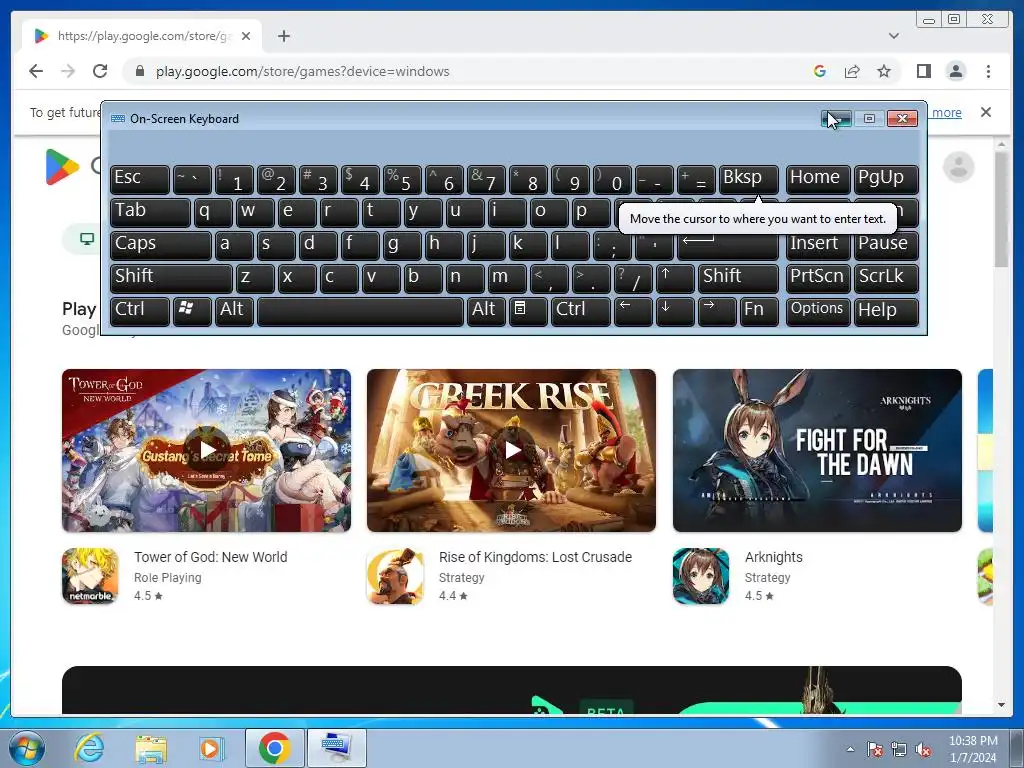Reload the Play Store page
The width and height of the screenshot is (1024, 768).
coord(100,71)
